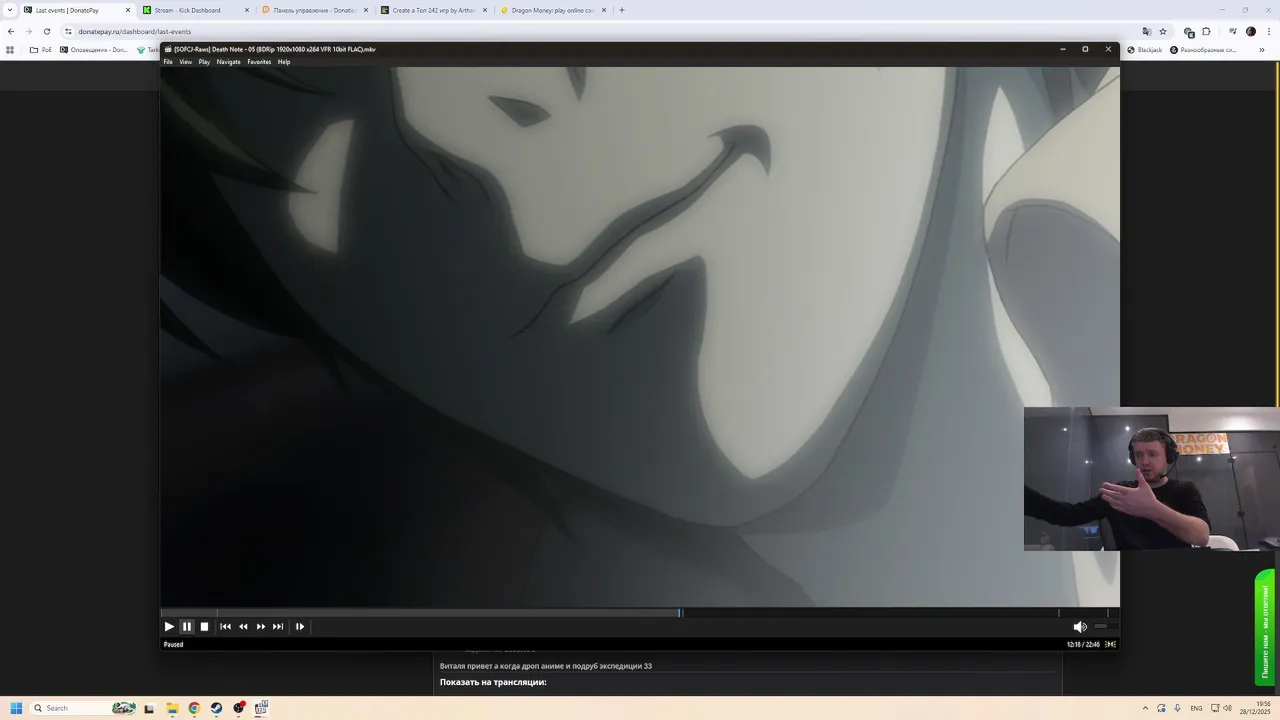Click the Paused status text

point(173,644)
